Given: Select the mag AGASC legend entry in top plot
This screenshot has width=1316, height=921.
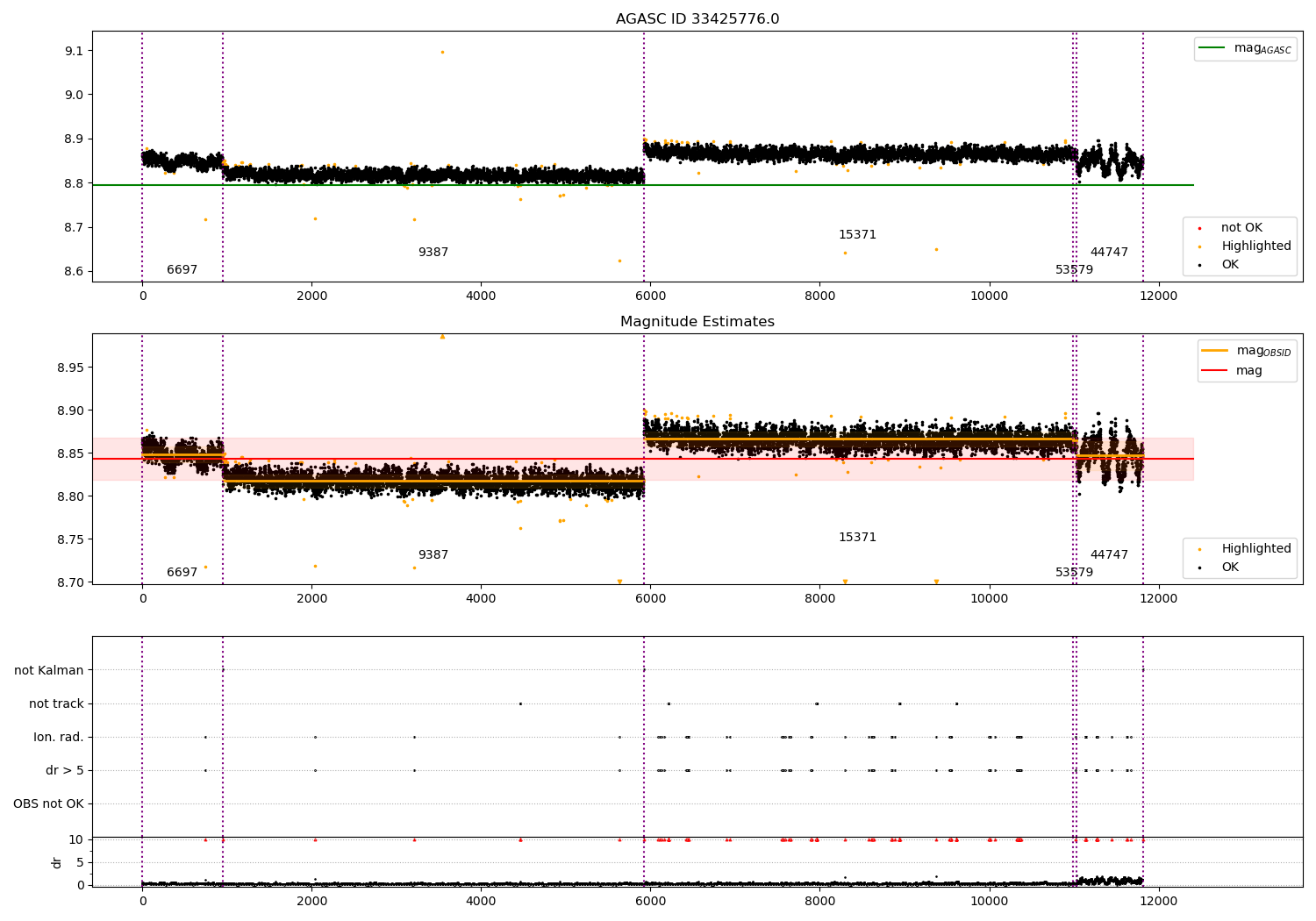Looking at the screenshot, I should (x=1245, y=48).
